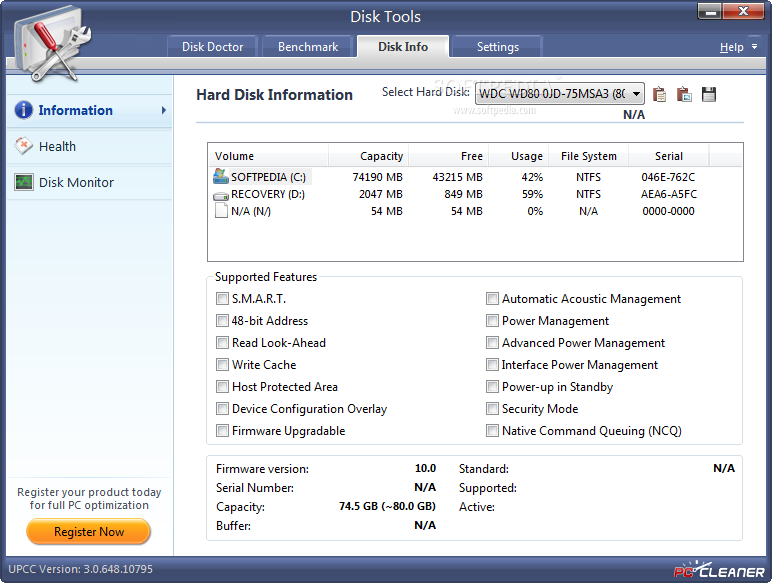Open the Disk Monitor section
The height and width of the screenshot is (583, 772).
90,182
